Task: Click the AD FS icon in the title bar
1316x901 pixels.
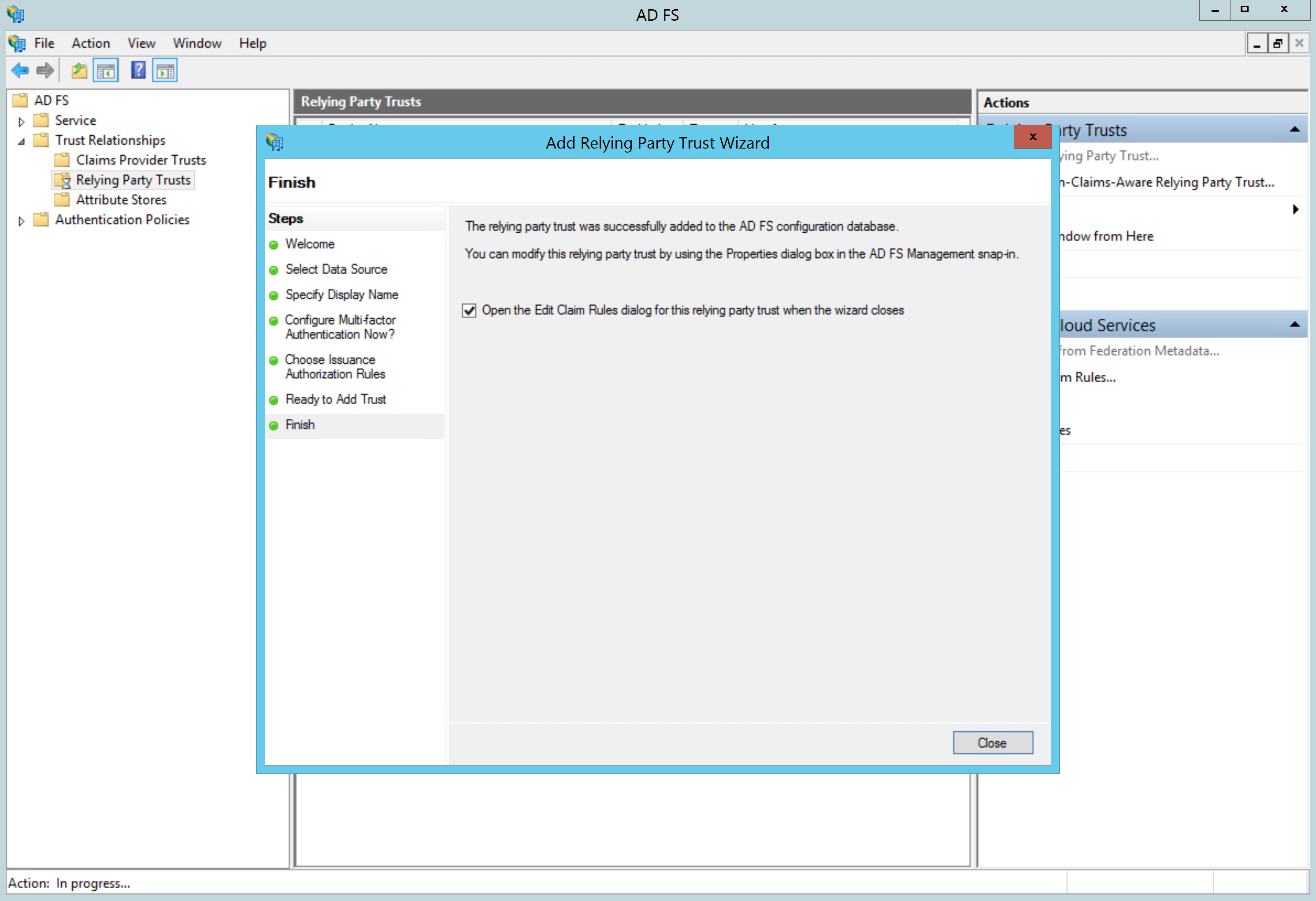Action: (16, 14)
